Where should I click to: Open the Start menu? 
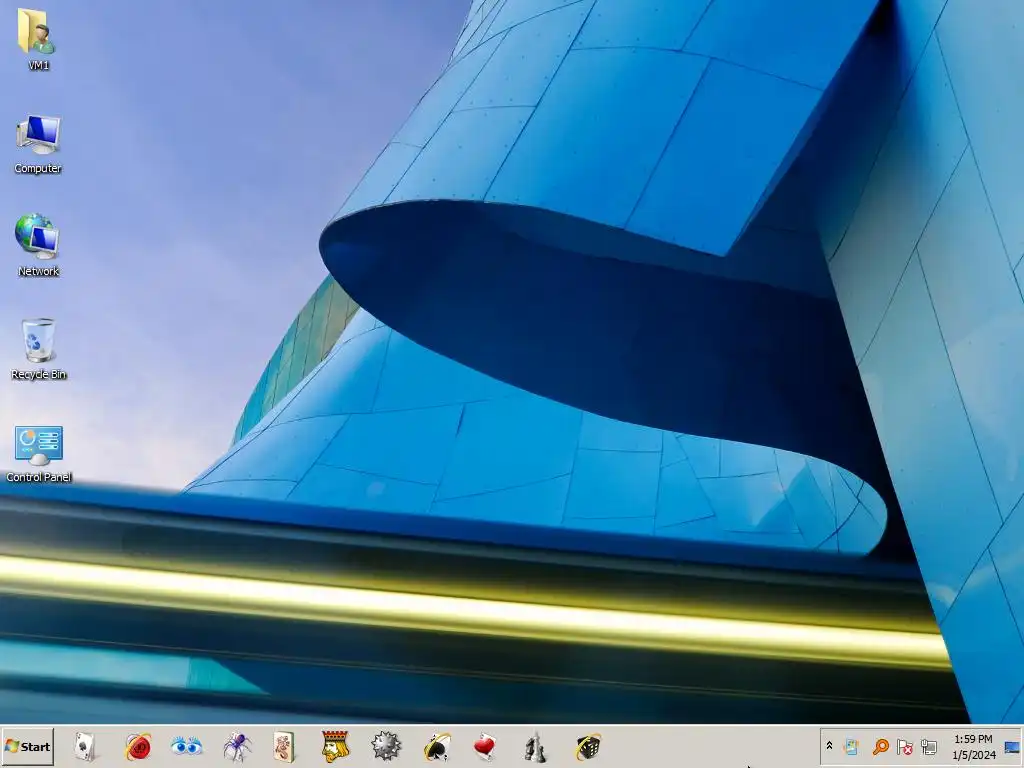[27, 746]
